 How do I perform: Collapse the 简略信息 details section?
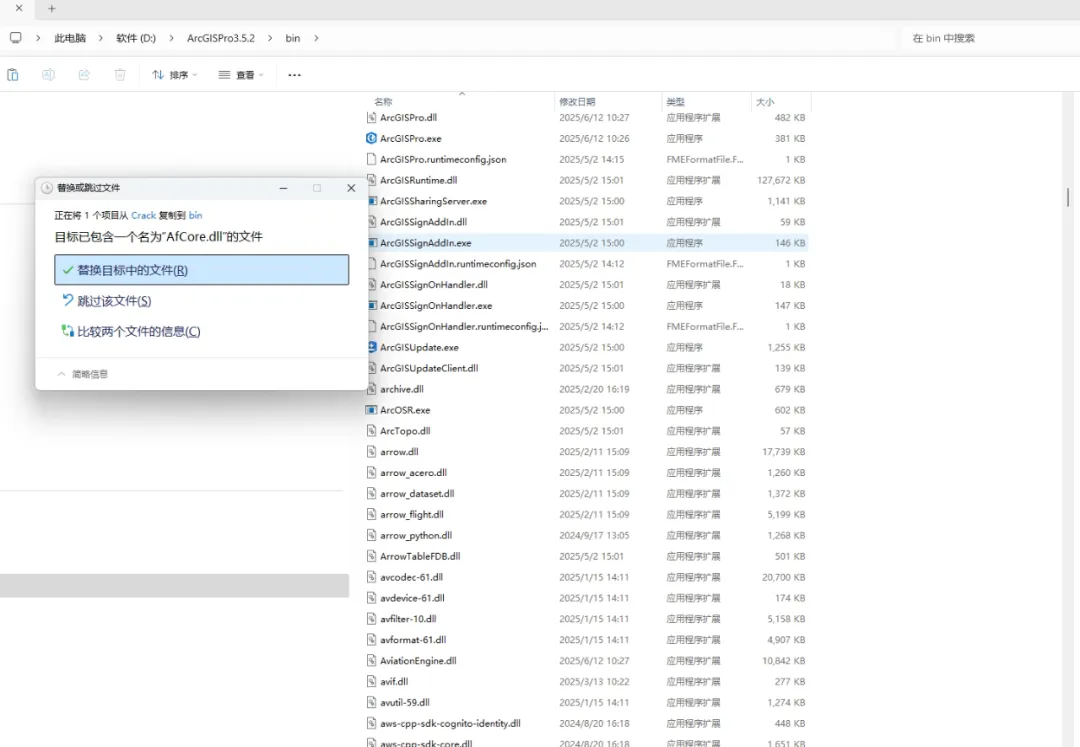tap(83, 374)
